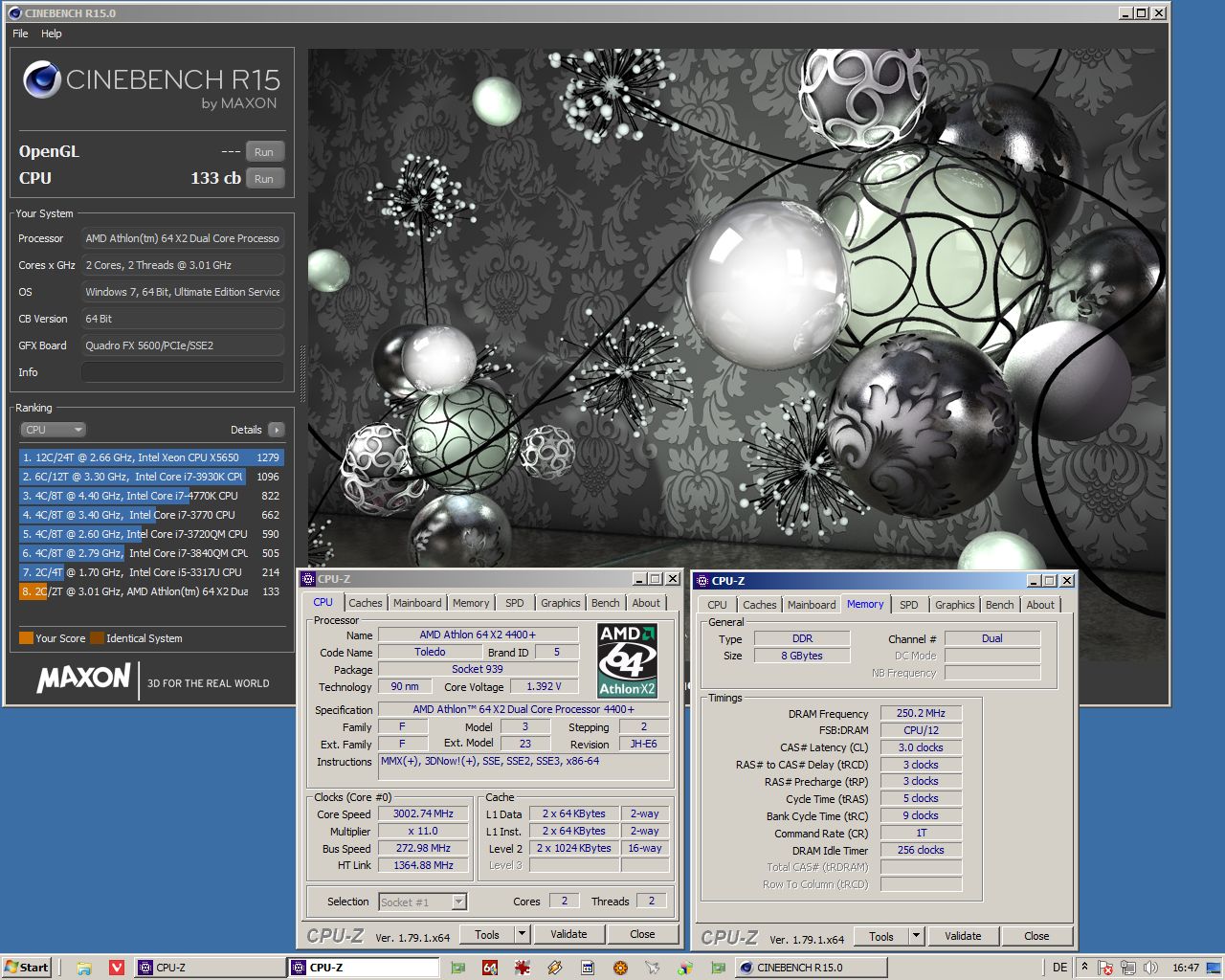Screen dimensions: 1225x980
Task: Open ranking Details arrow button
Action: tap(277, 430)
